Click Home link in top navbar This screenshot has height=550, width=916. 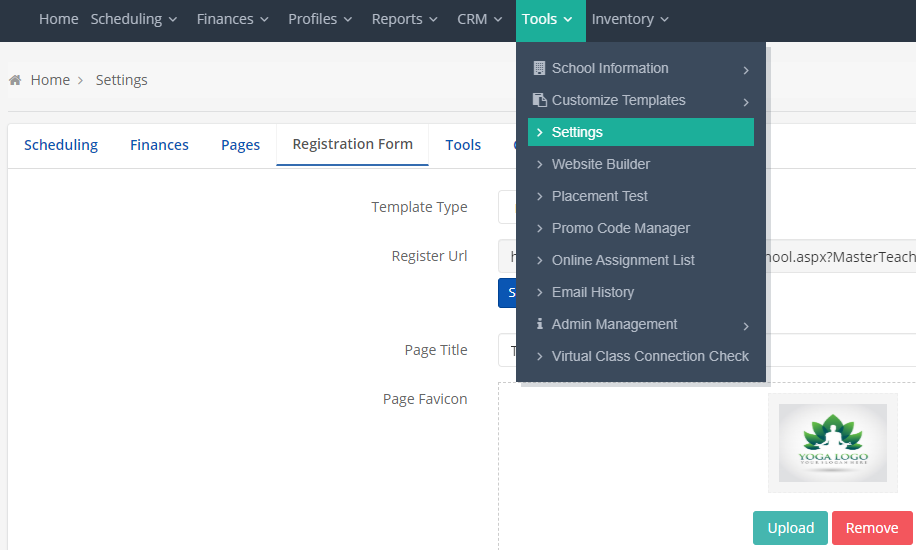pyautogui.click(x=58, y=19)
